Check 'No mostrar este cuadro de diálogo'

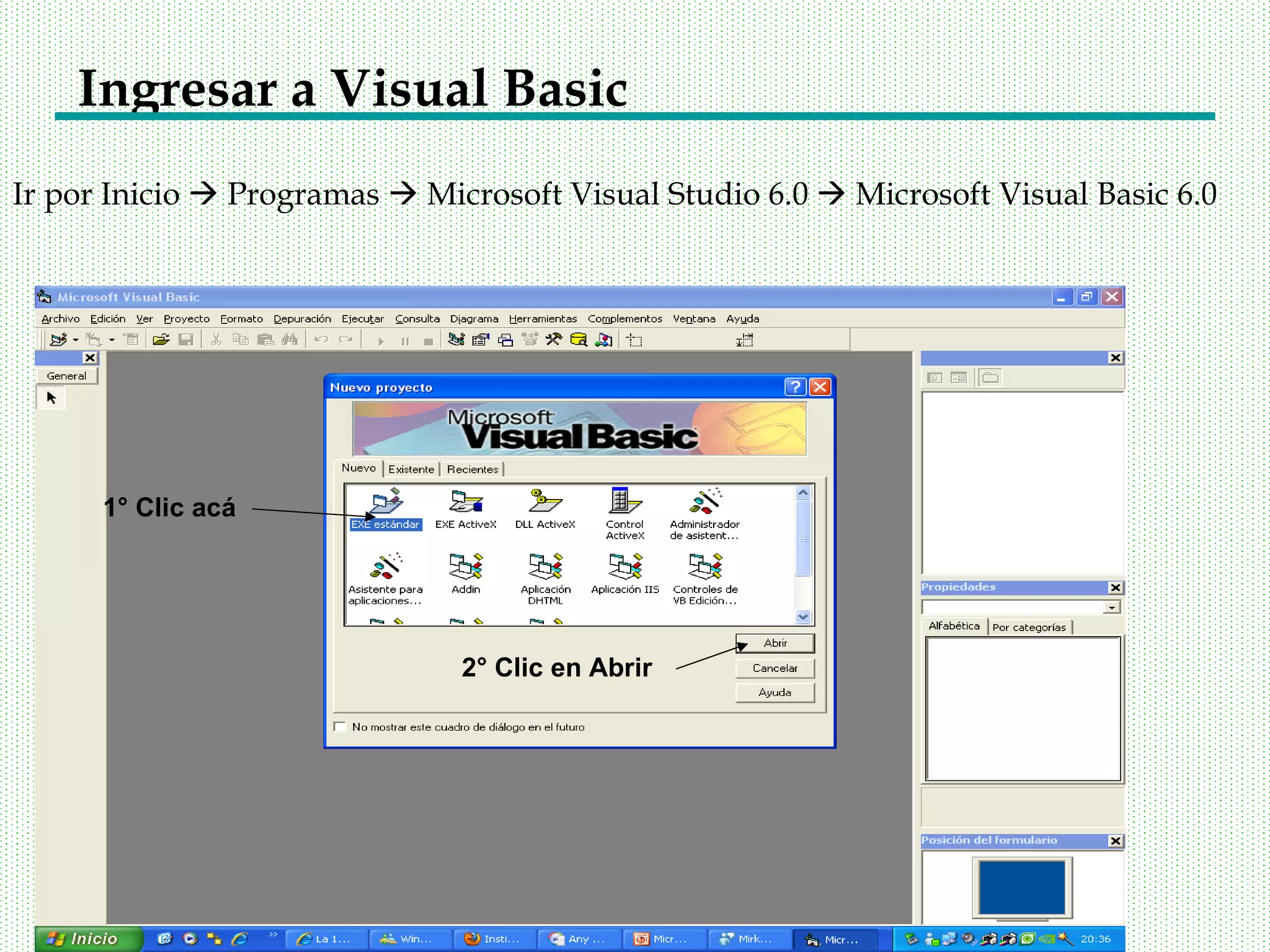(x=340, y=726)
